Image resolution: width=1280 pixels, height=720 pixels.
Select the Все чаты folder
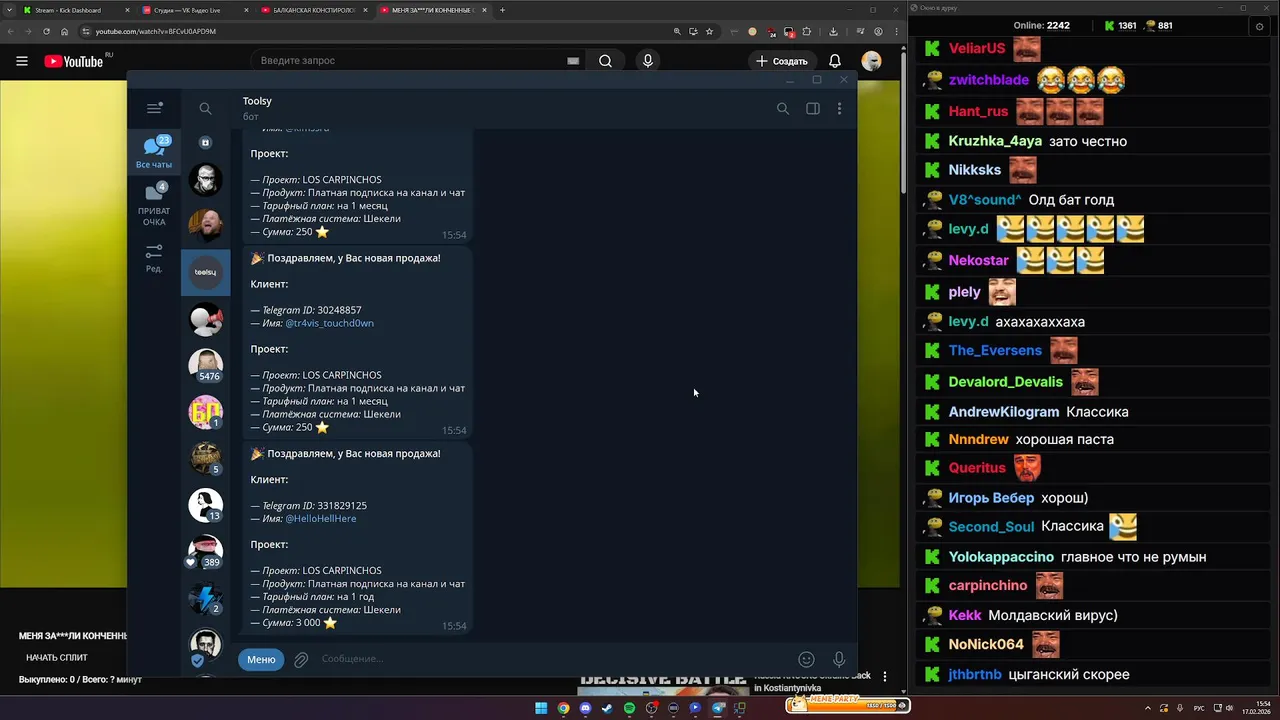tap(154, 153)
